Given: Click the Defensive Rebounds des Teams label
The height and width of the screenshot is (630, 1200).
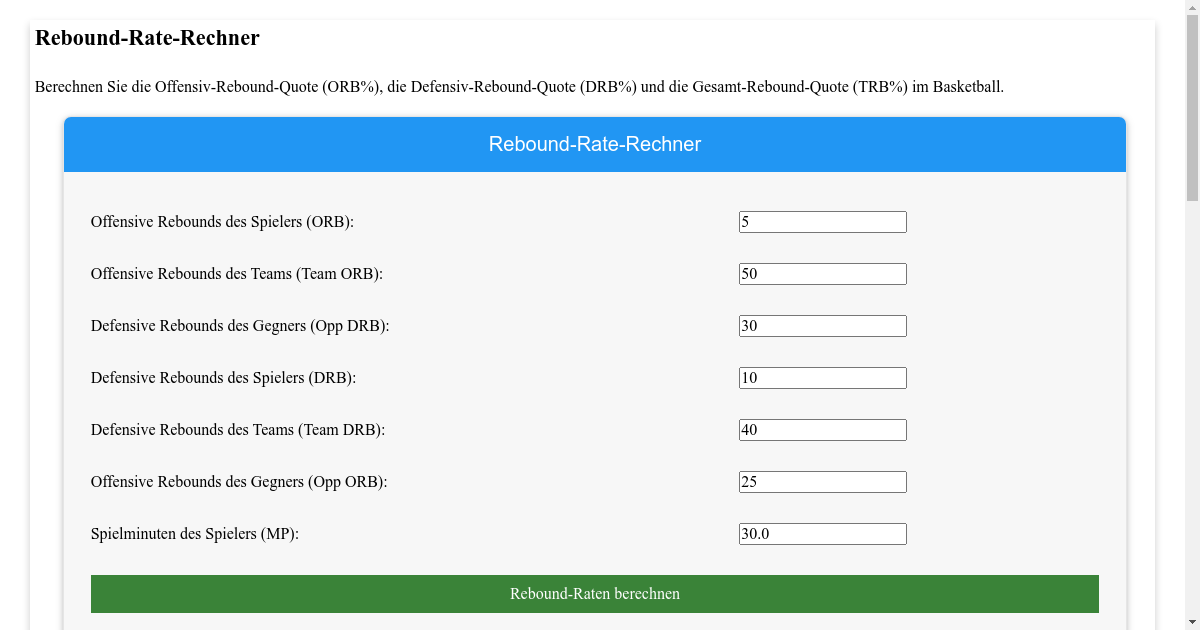Looking at the screenshot, I should click(235, 429).
